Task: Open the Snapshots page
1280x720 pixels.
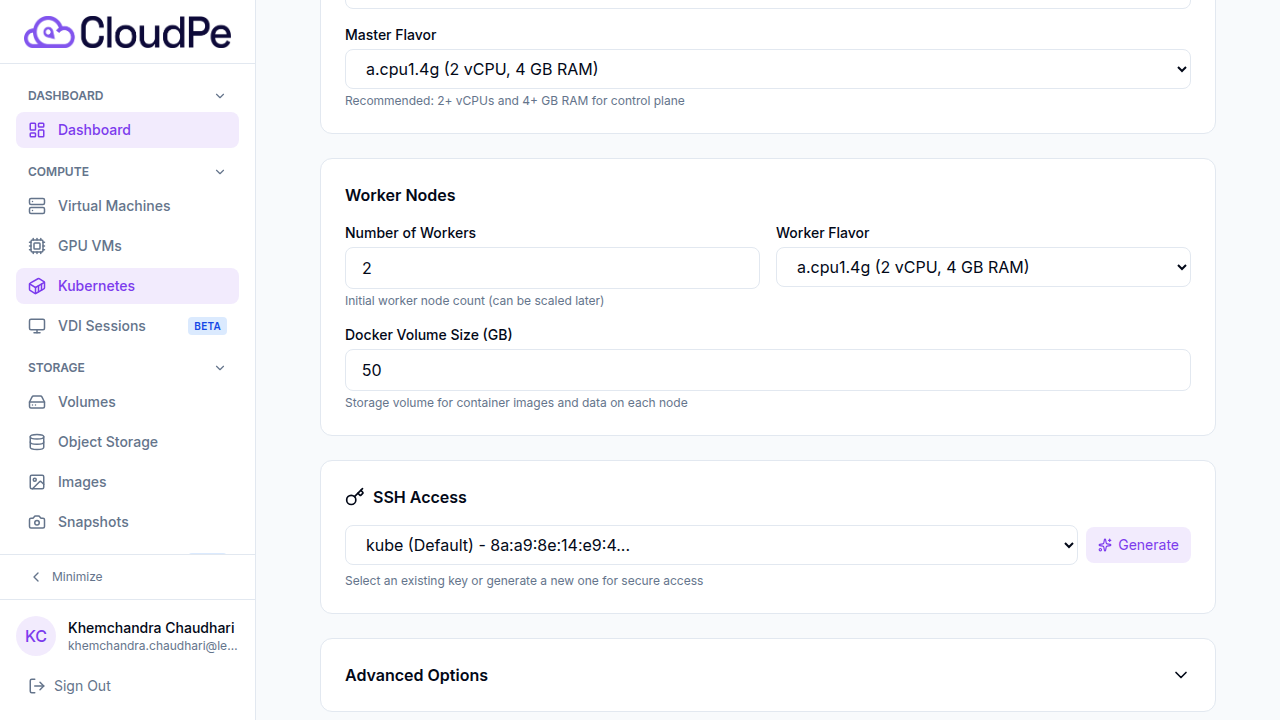Action: pos(127,522)
